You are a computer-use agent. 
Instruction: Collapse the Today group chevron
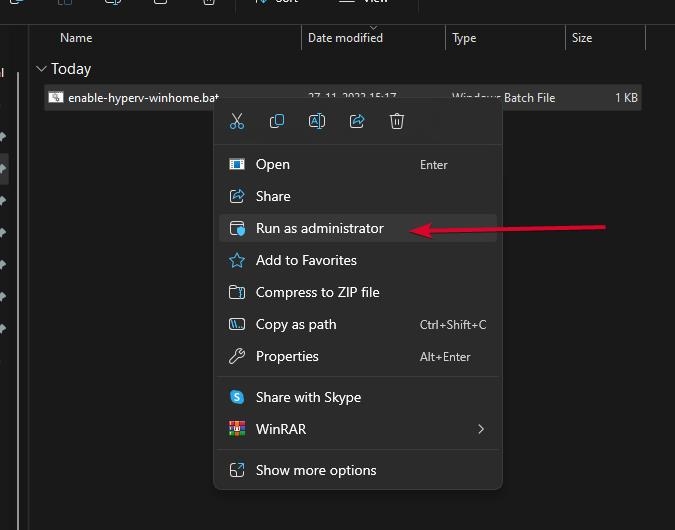[41, 68]
